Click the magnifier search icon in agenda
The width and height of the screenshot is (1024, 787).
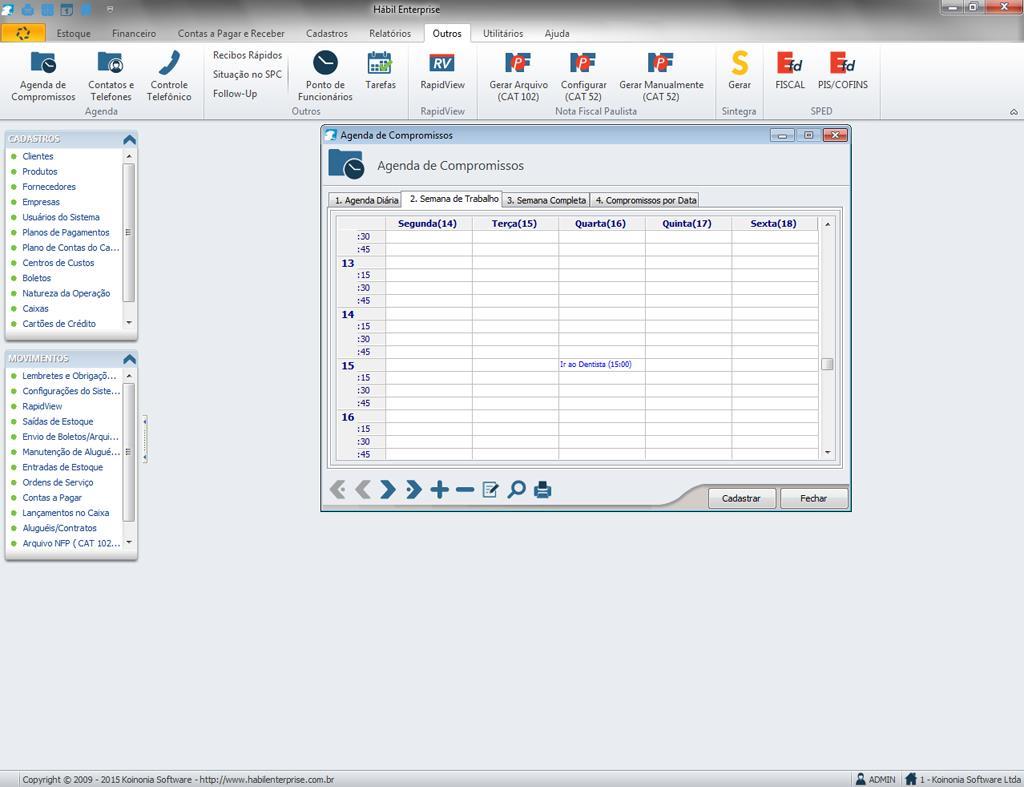coord(517,489)
